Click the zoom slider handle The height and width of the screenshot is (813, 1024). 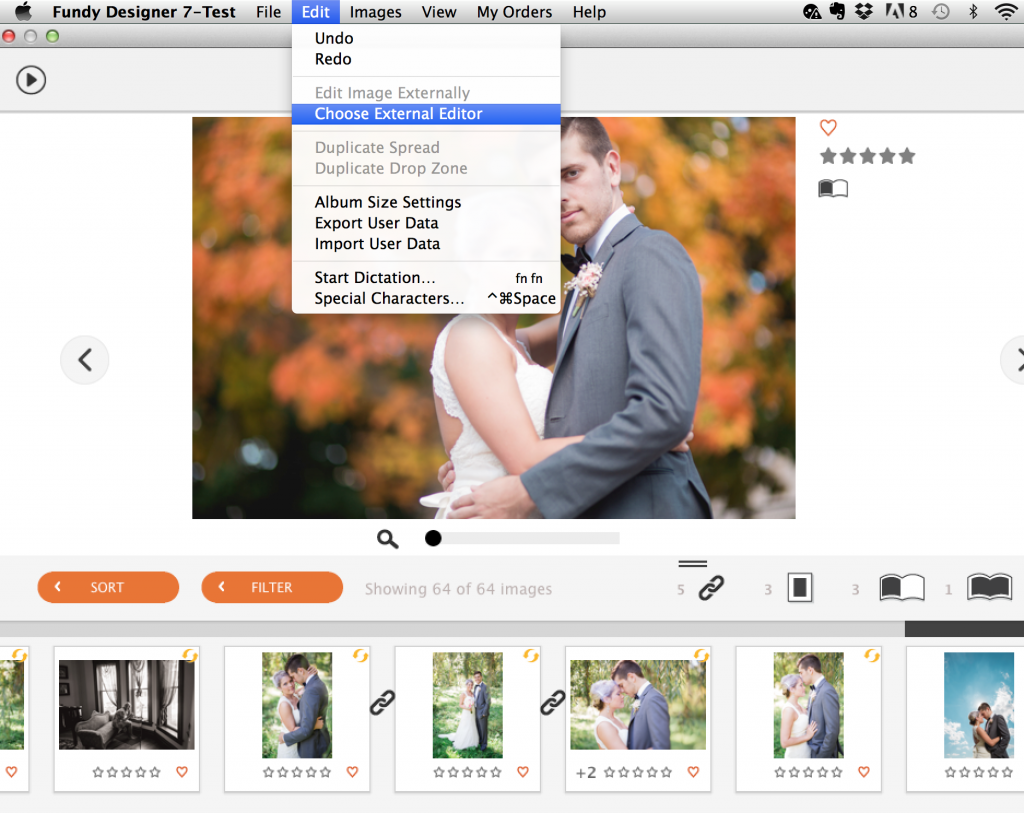coord(433,538)
